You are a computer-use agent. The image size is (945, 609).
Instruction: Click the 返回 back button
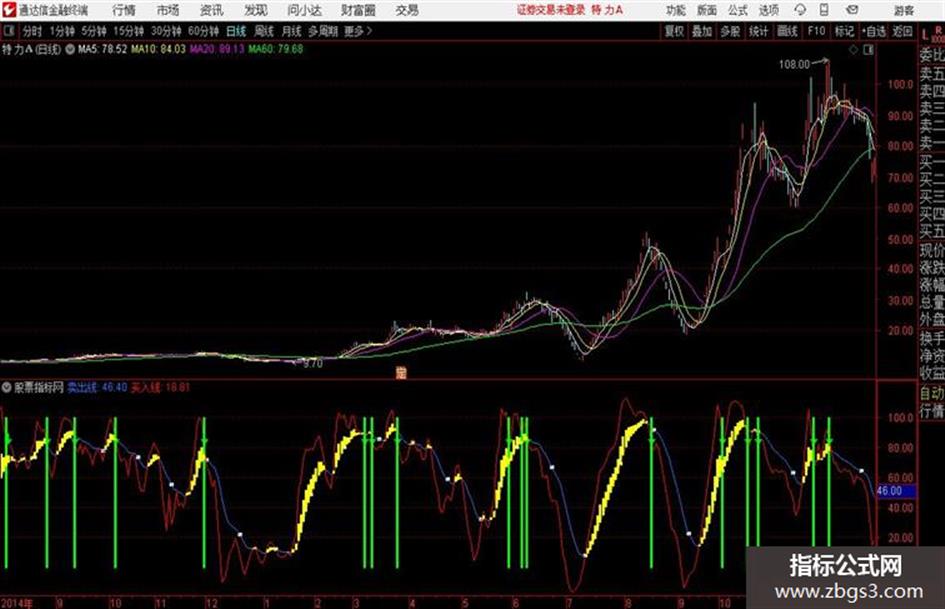(902, 31)
